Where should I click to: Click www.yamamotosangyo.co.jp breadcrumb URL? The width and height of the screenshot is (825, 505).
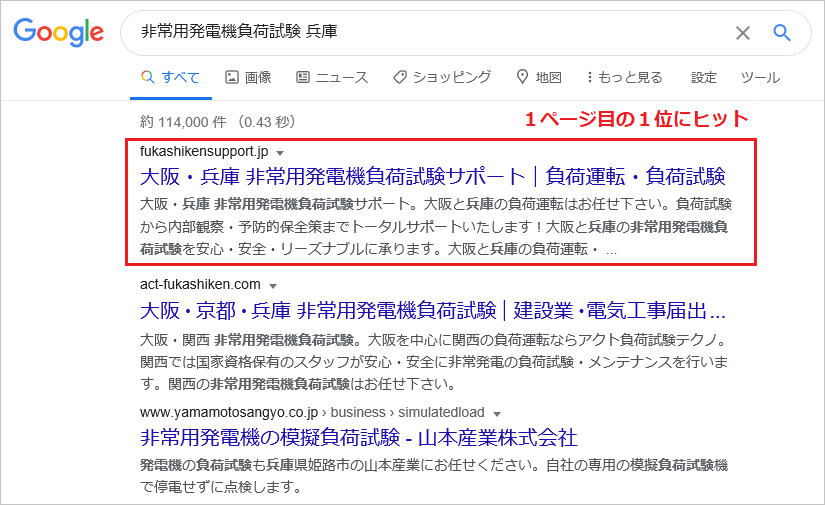313,412
